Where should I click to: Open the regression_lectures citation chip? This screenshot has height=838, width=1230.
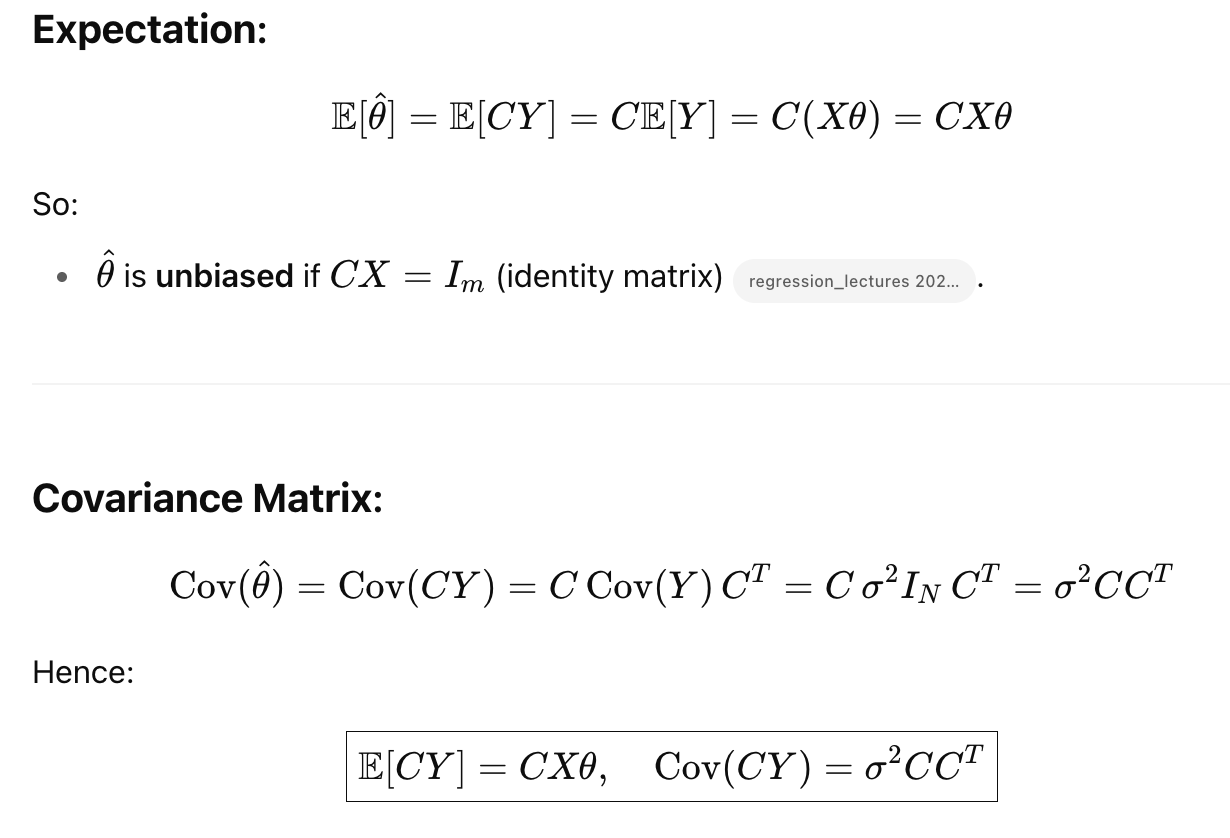pyautogui.click(x=854, y=281)
